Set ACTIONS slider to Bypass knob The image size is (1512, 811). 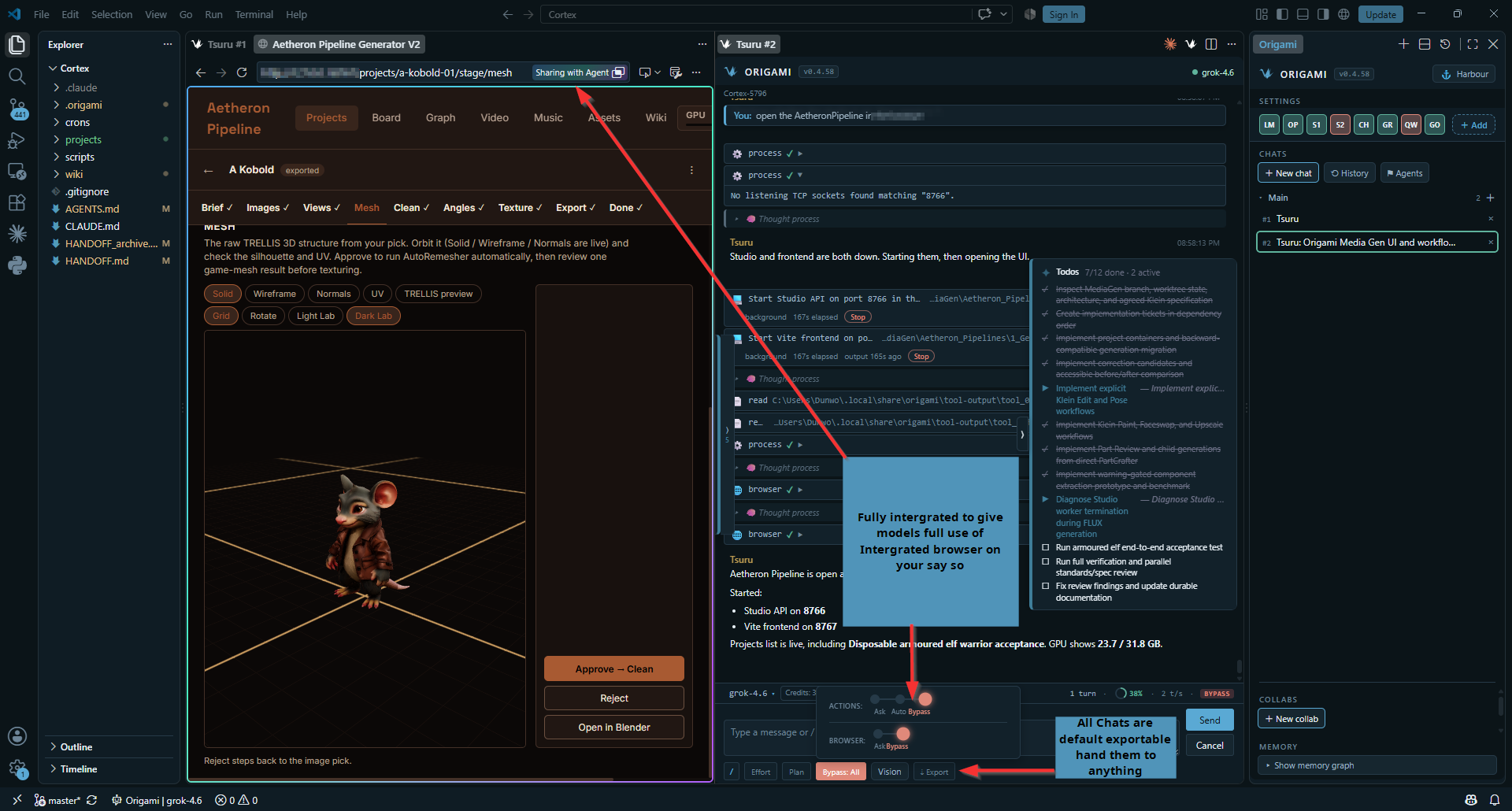(925, 699)
